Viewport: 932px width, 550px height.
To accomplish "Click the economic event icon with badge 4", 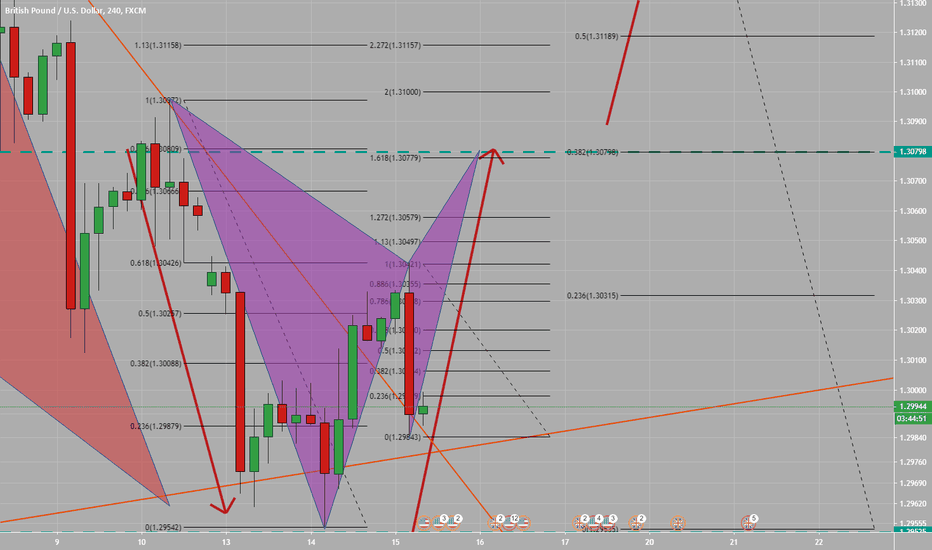I will click(x=597, y=520).
